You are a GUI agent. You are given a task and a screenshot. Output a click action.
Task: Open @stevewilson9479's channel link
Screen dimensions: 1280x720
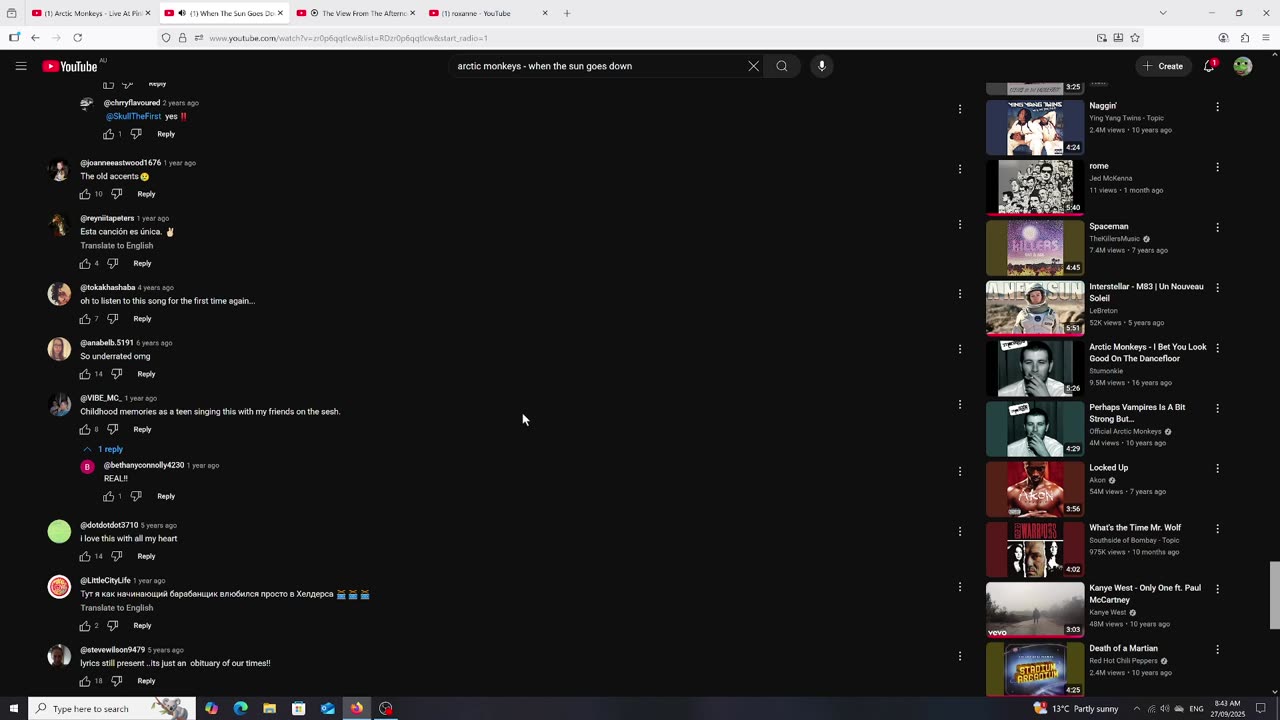point(112,650)
